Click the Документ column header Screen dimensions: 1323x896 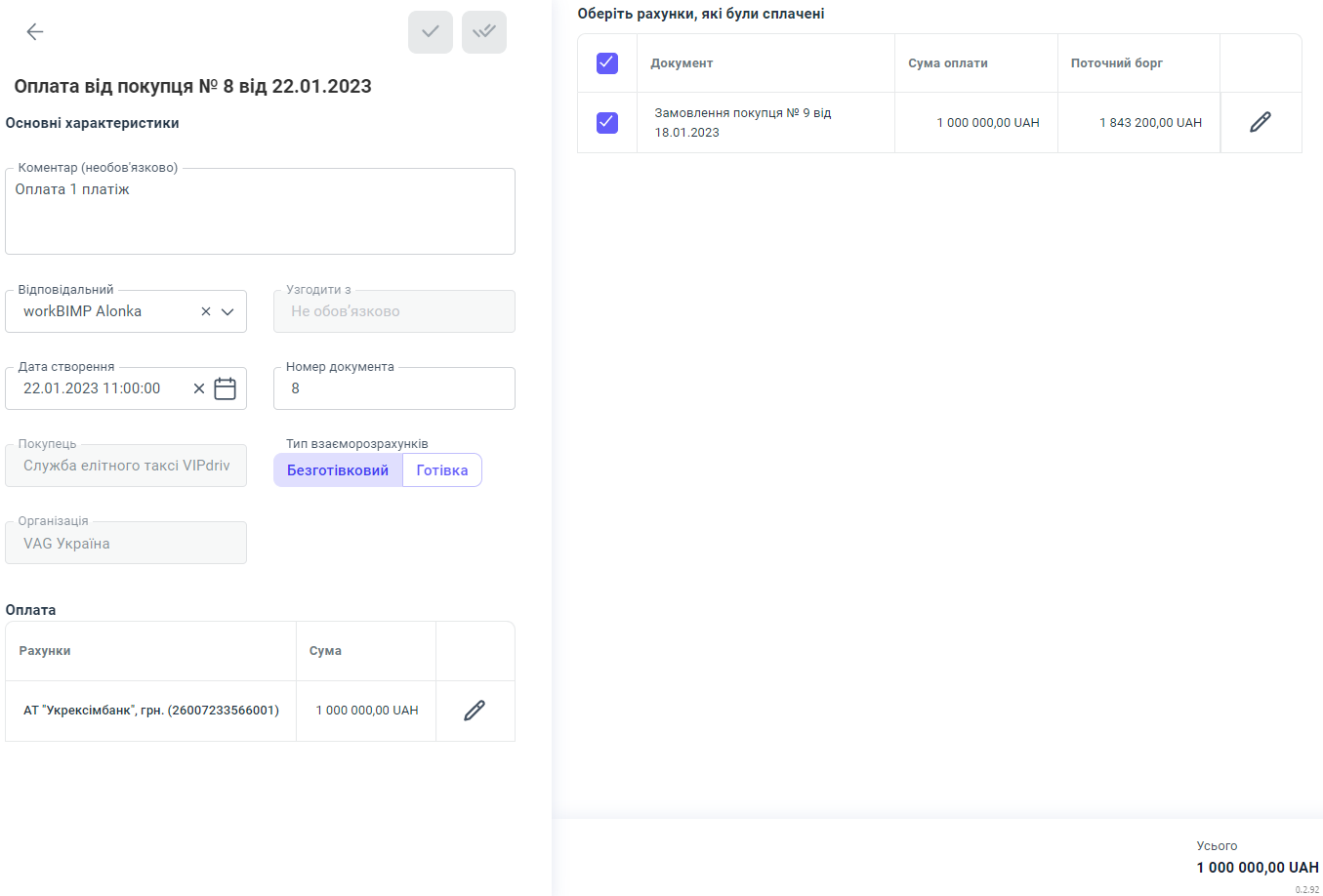pos(682,63)
